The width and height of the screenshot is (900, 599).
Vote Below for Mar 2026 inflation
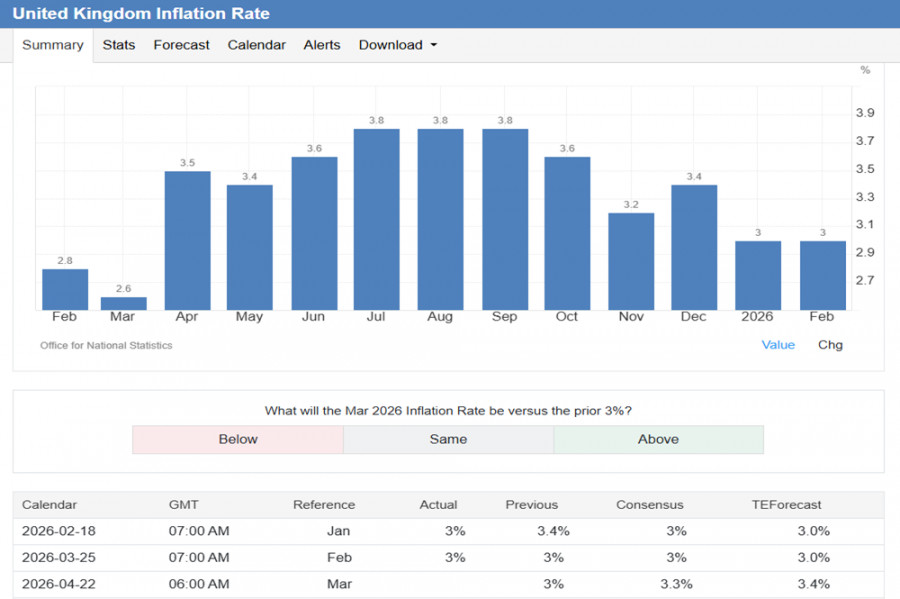point(238,439)
